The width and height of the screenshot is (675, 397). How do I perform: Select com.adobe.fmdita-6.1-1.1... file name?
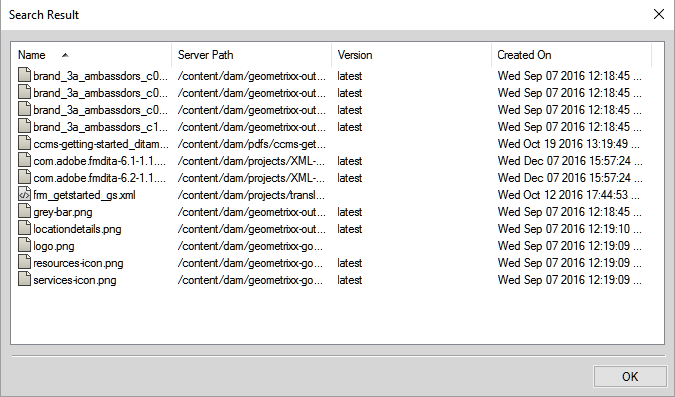[99, 161]
